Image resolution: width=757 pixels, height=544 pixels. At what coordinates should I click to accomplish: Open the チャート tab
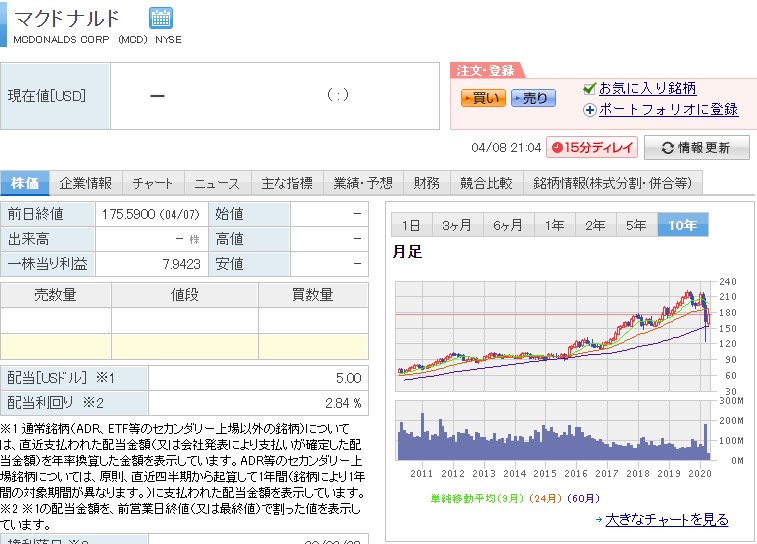(x=153, y=183)
